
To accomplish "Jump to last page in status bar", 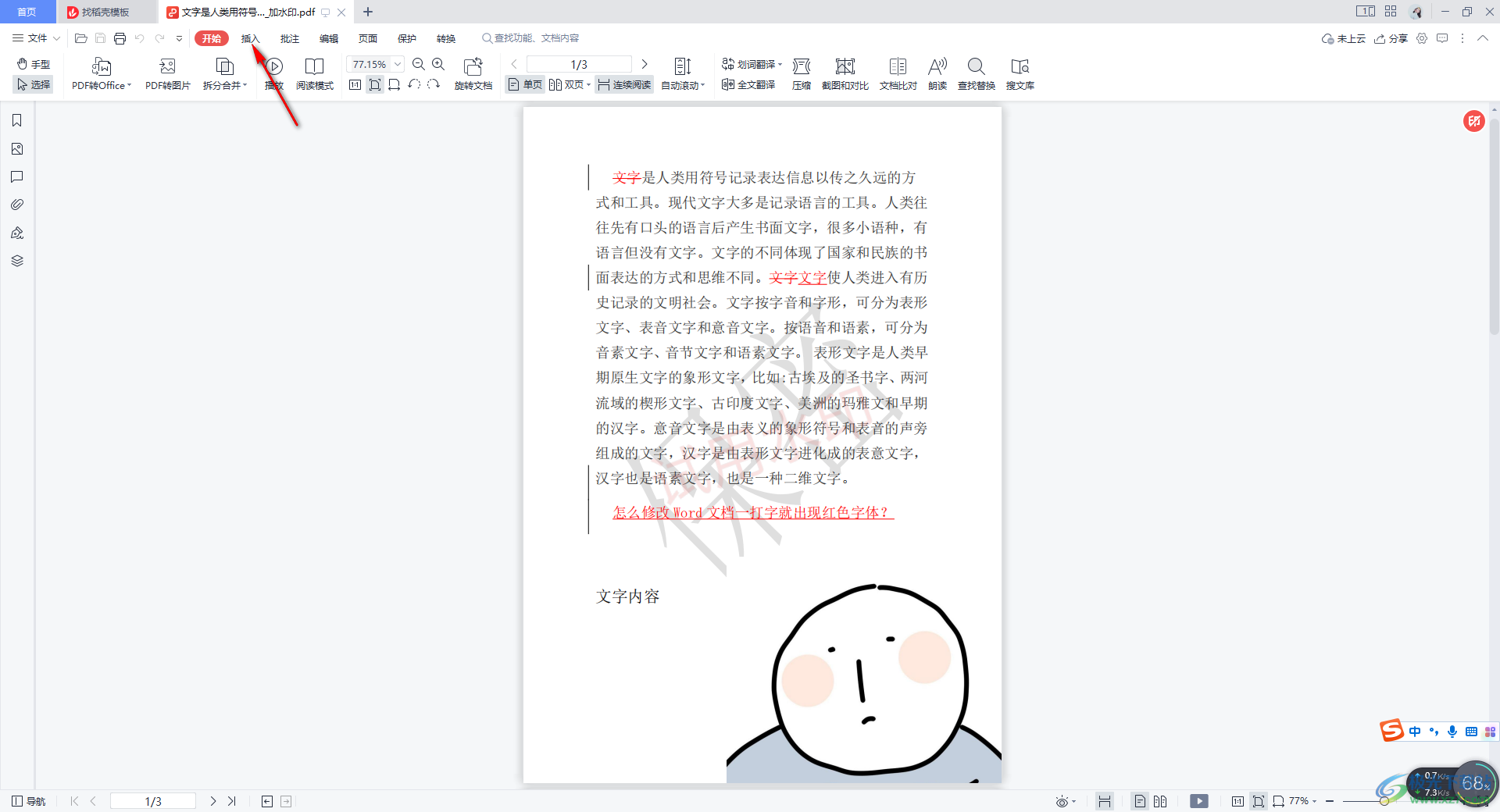I will [232, 801].
